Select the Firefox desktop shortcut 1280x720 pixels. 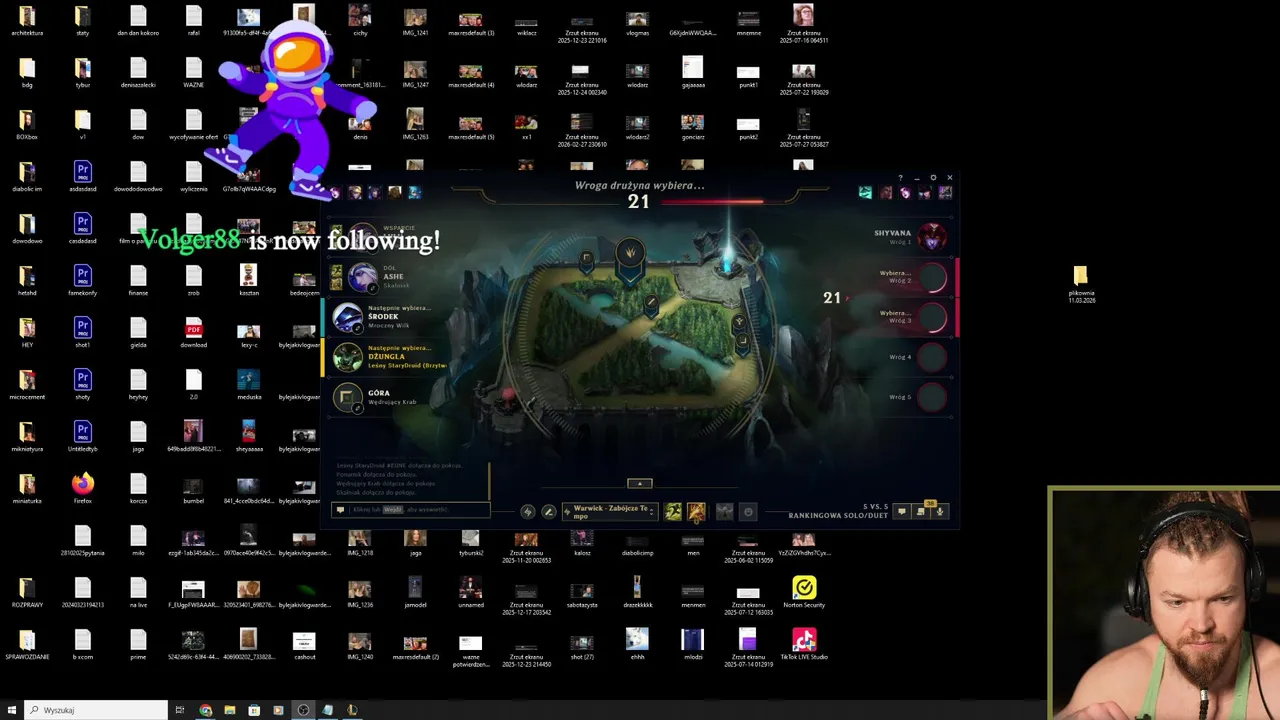point(83,488)
